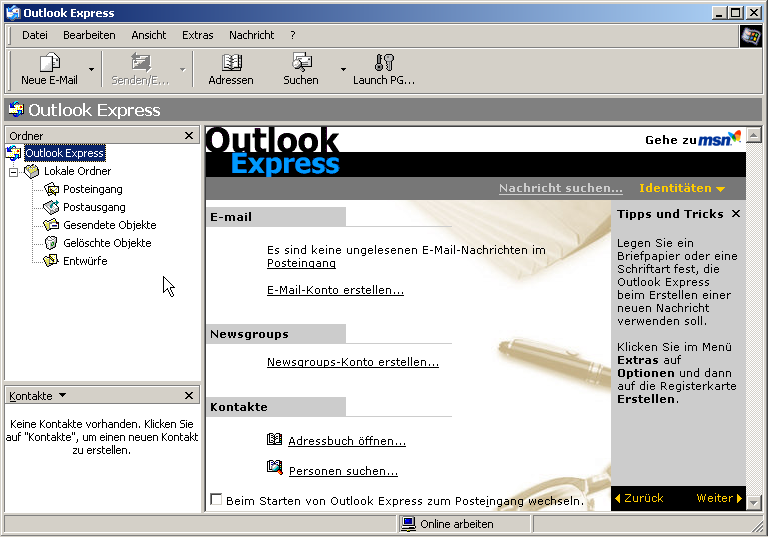The image size is (768, 537).
Task: Maximize the Outlook Express window
Action: tap(736, 13)
